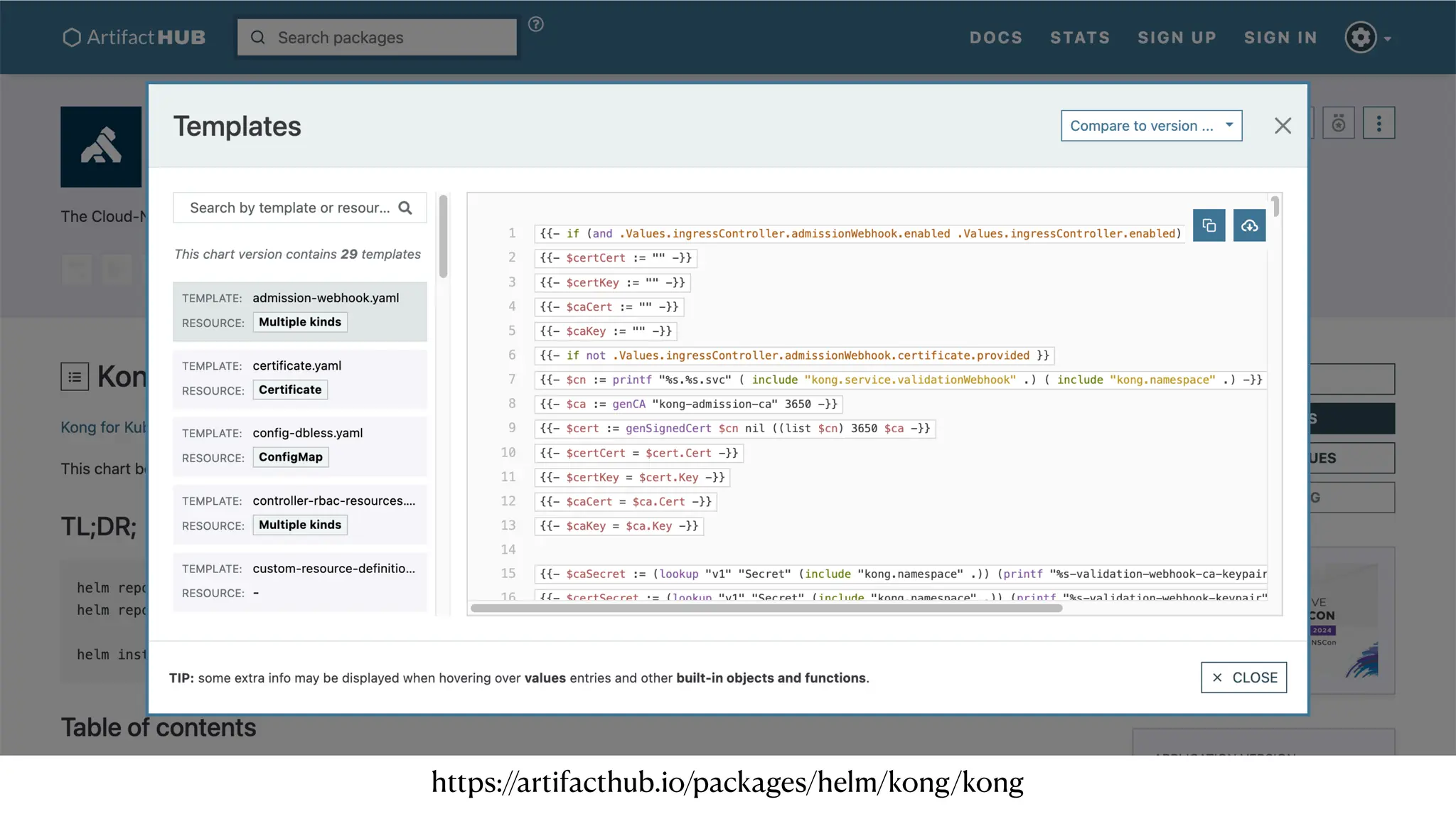This screenshot has height=819, width=1456.
Task: Click the Certificate resource badge
Action: point(290,390)
